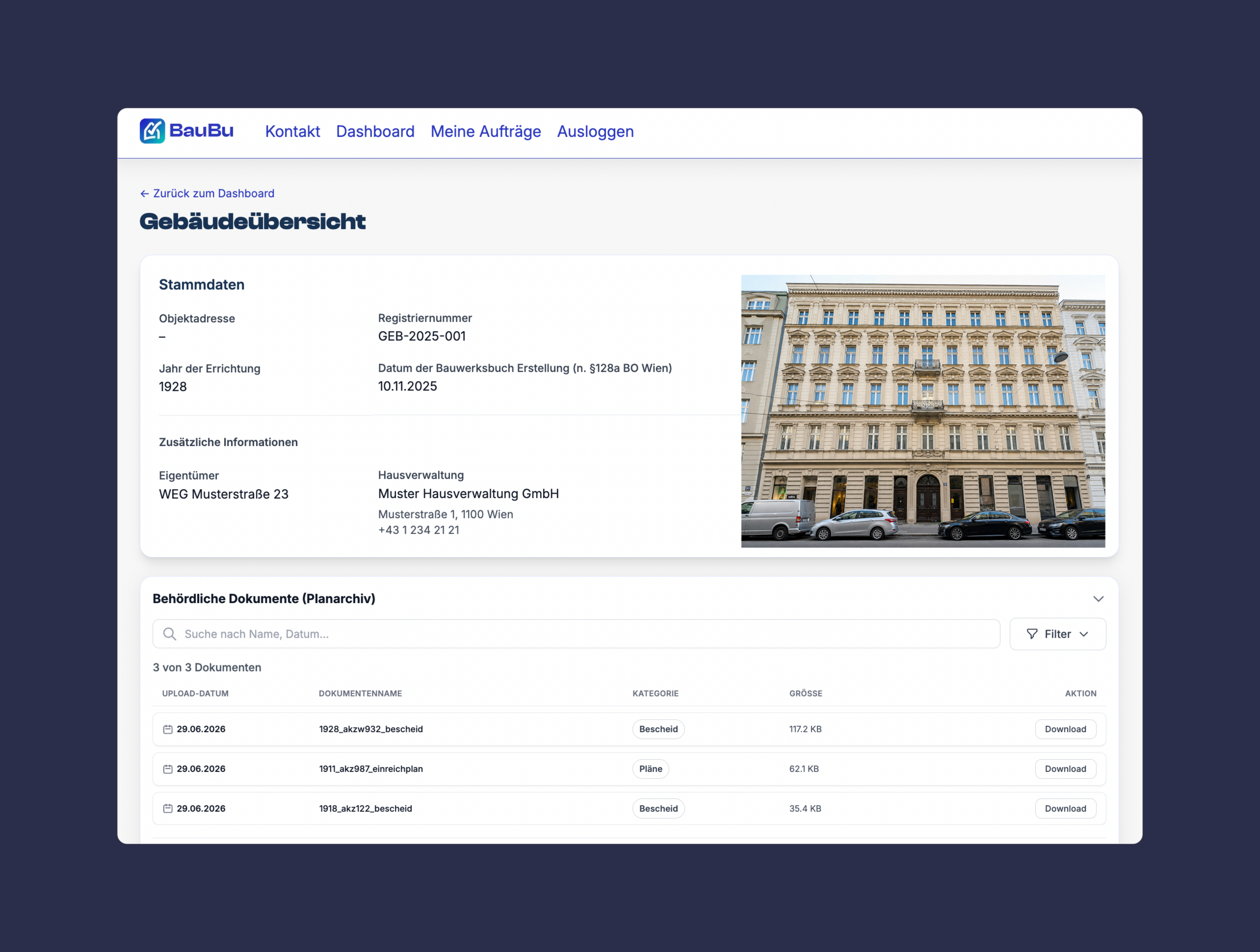Viewport: 1260px width, 952px height.
Task: Click the 117.2 KB size value
Action: pos(805,729)
